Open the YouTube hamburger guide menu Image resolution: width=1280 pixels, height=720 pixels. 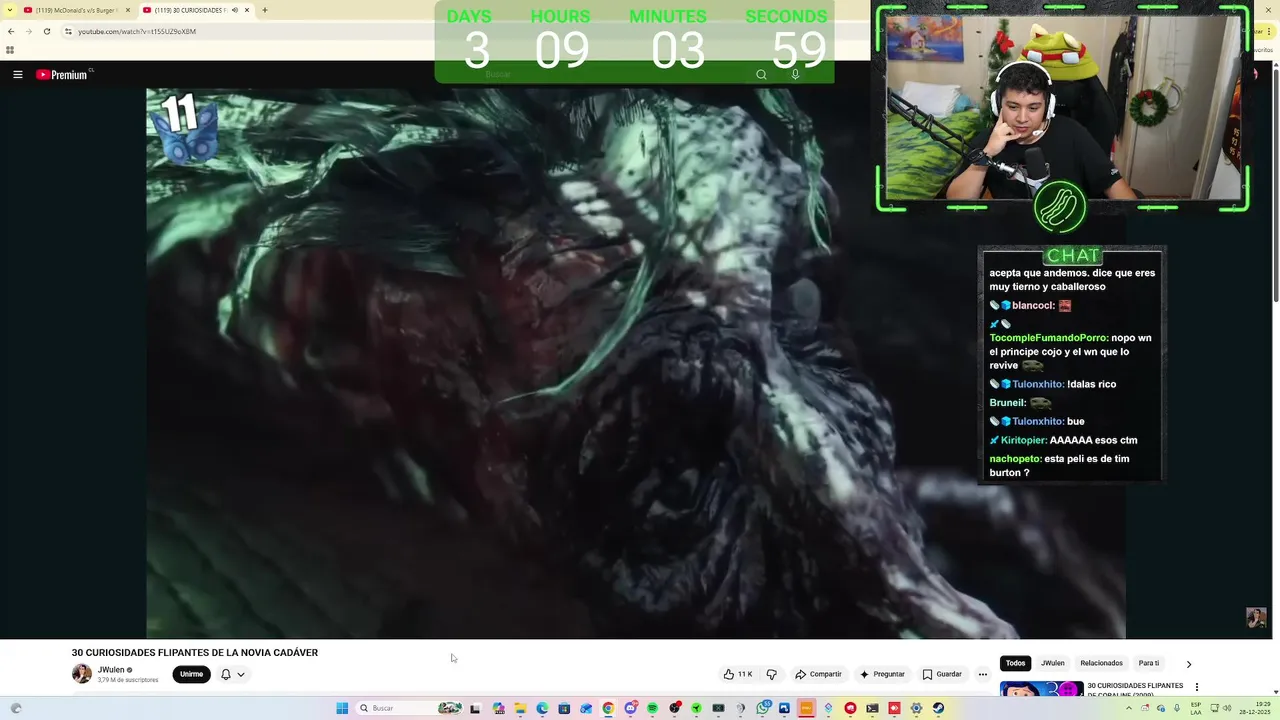(17, 74)
